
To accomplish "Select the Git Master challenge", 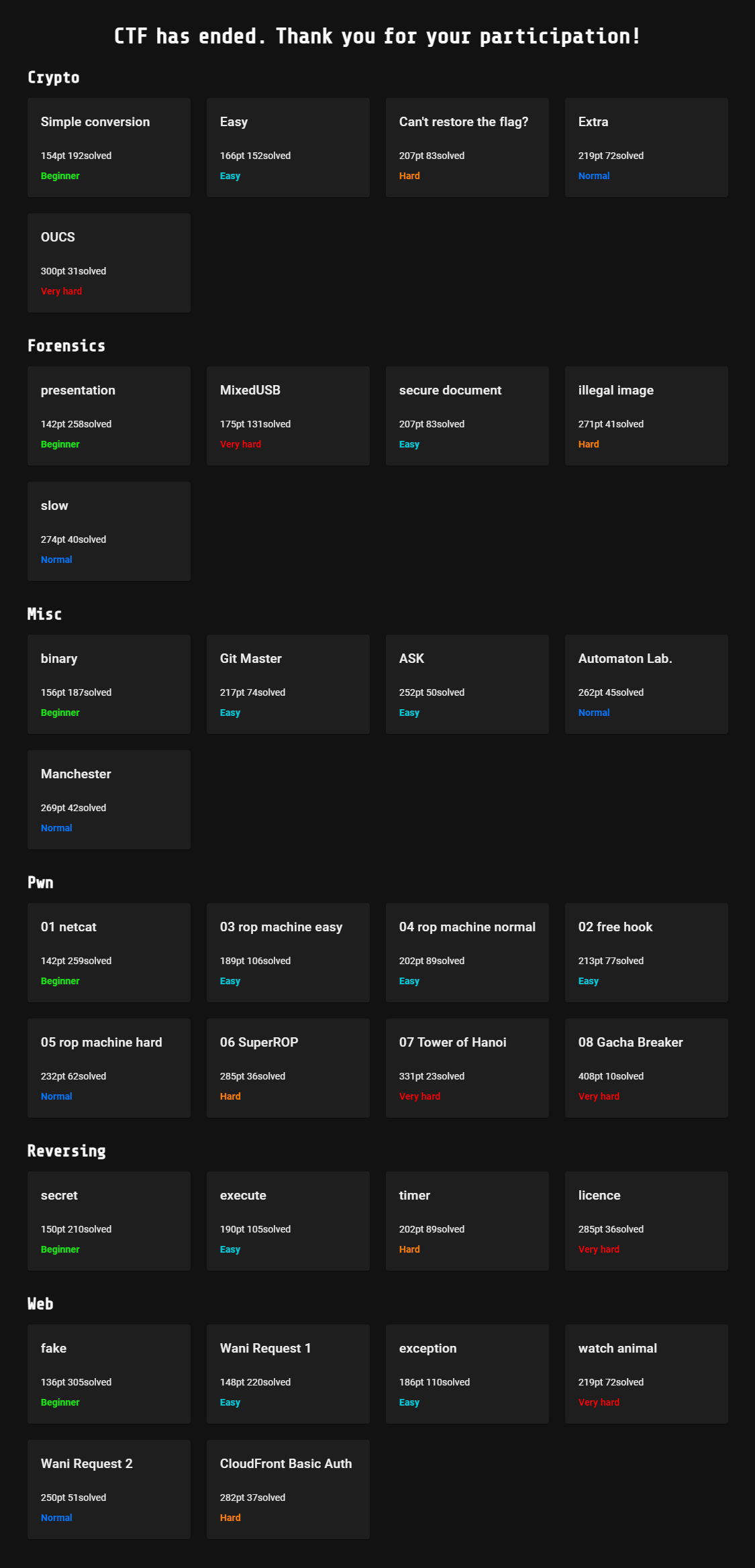I will click(x=288, y=684).
